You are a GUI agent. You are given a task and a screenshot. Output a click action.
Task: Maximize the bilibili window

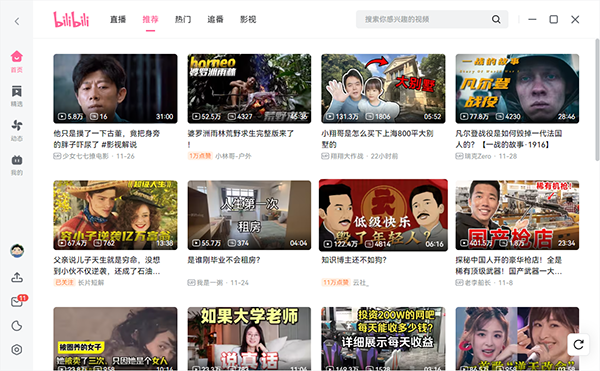[553, 20]
